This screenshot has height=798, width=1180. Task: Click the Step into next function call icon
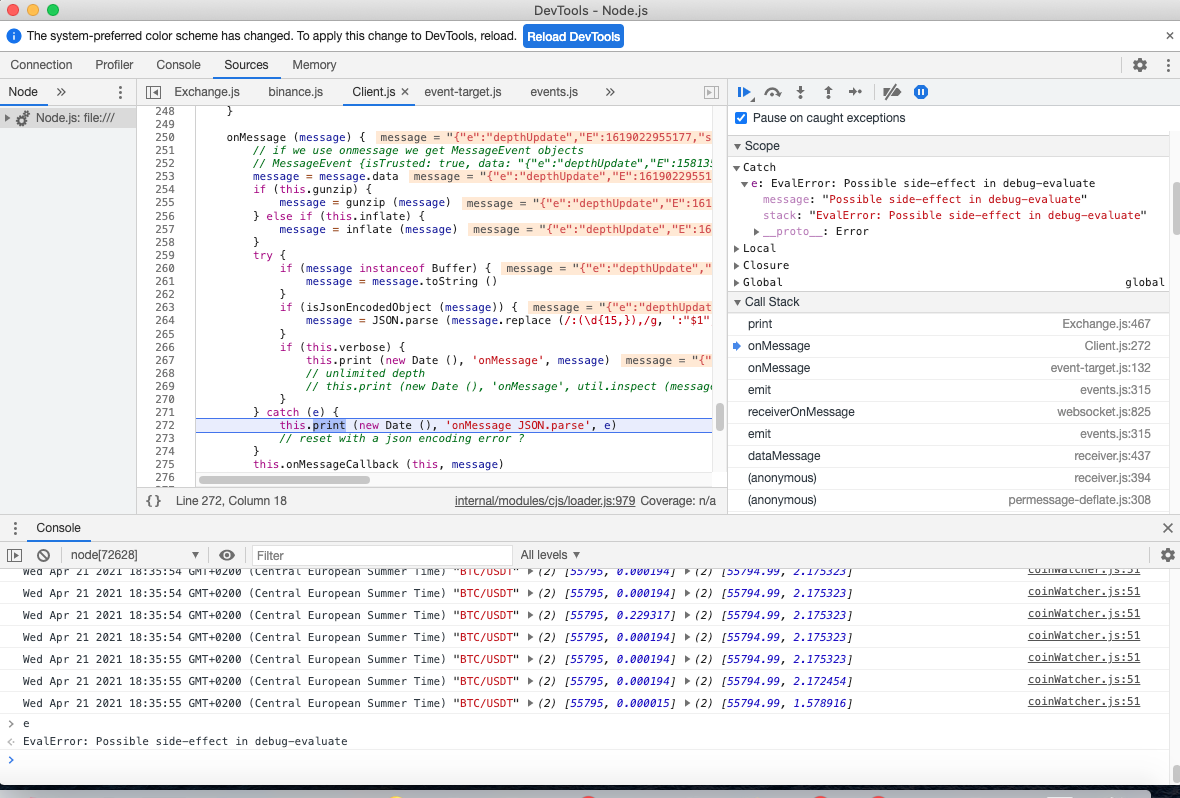800,91
